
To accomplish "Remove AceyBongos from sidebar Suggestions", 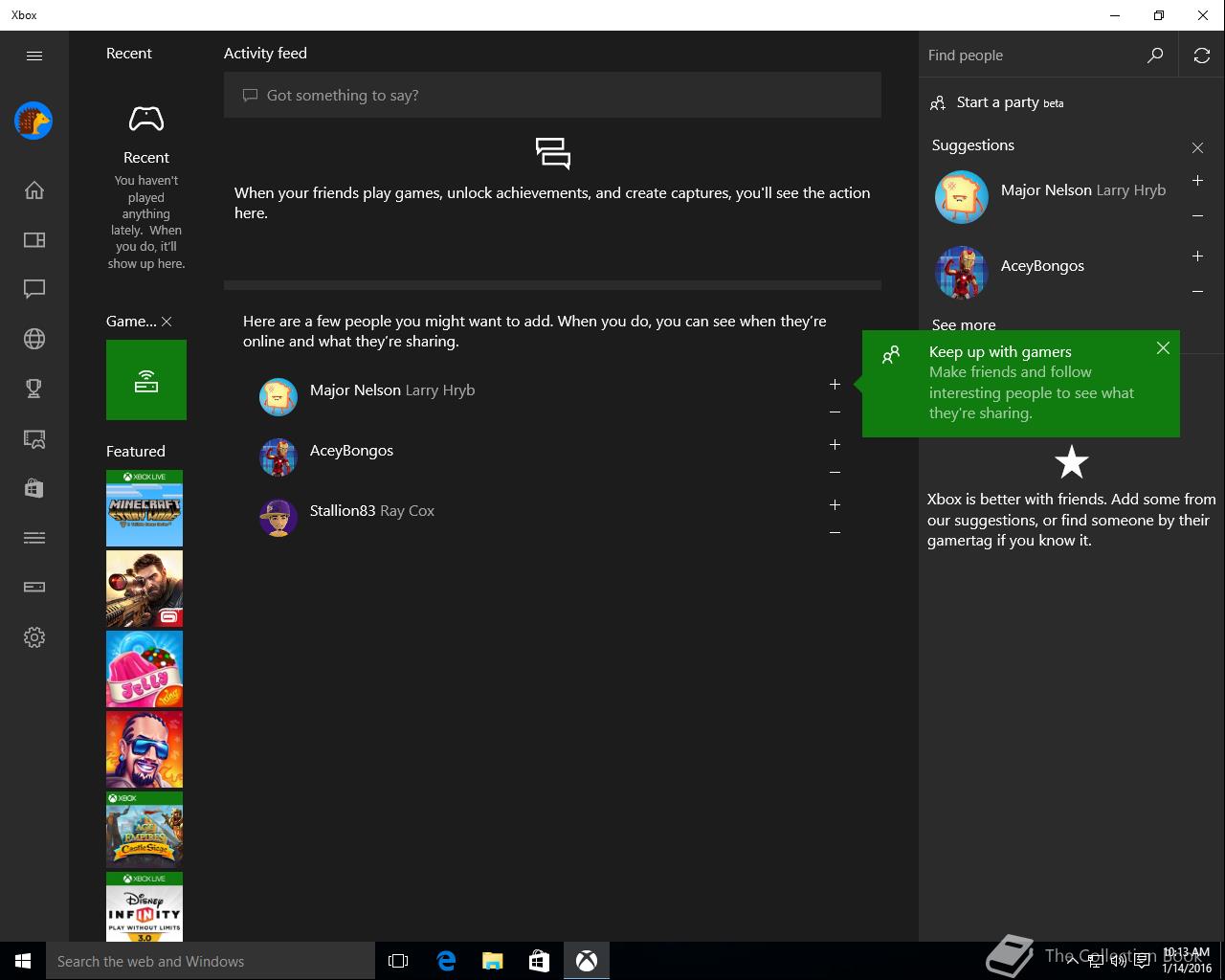I will coord(1197,292).
